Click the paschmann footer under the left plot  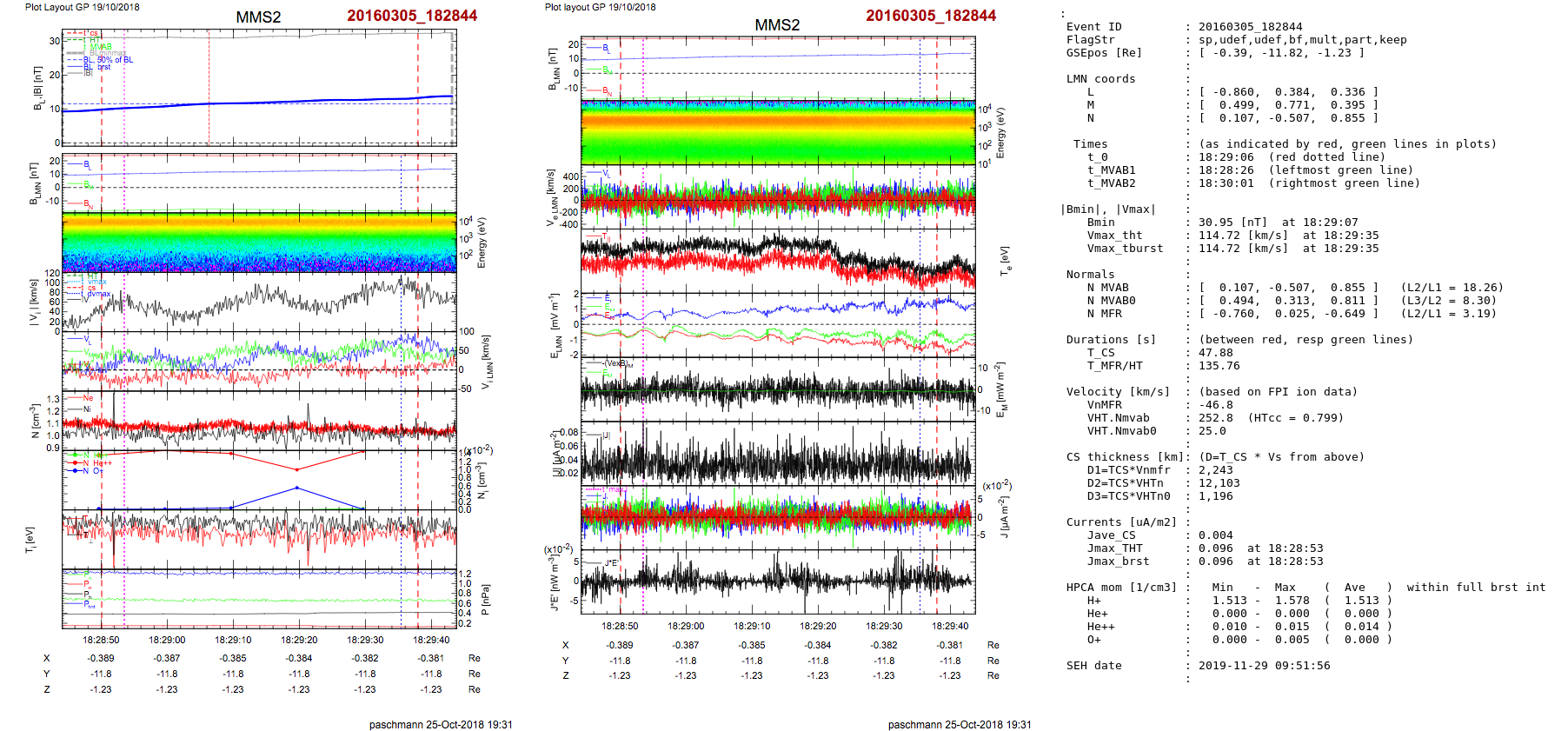pos(441,724)
